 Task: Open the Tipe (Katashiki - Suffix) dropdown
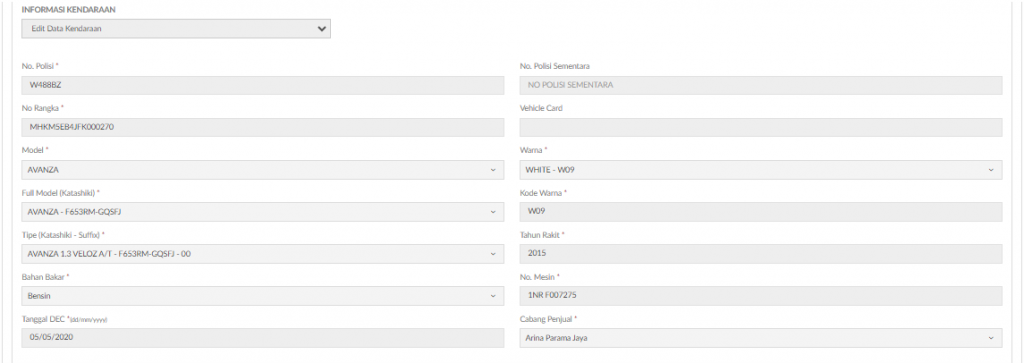tap(263, 253)
